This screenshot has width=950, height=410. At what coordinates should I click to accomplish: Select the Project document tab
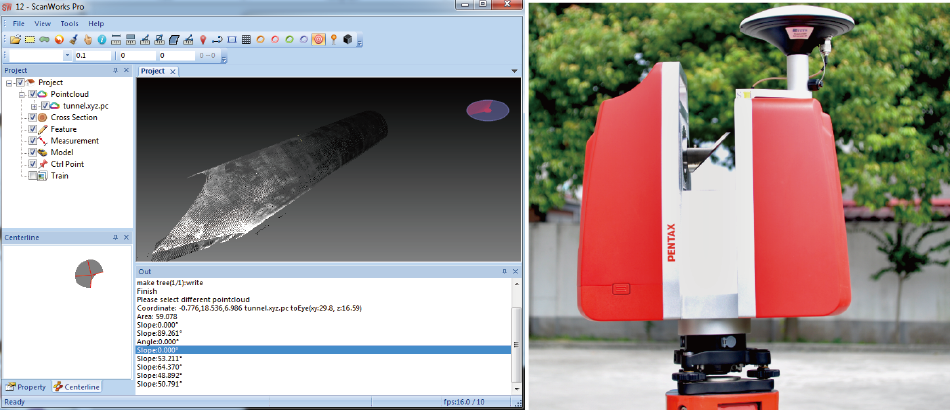[153, 71]
